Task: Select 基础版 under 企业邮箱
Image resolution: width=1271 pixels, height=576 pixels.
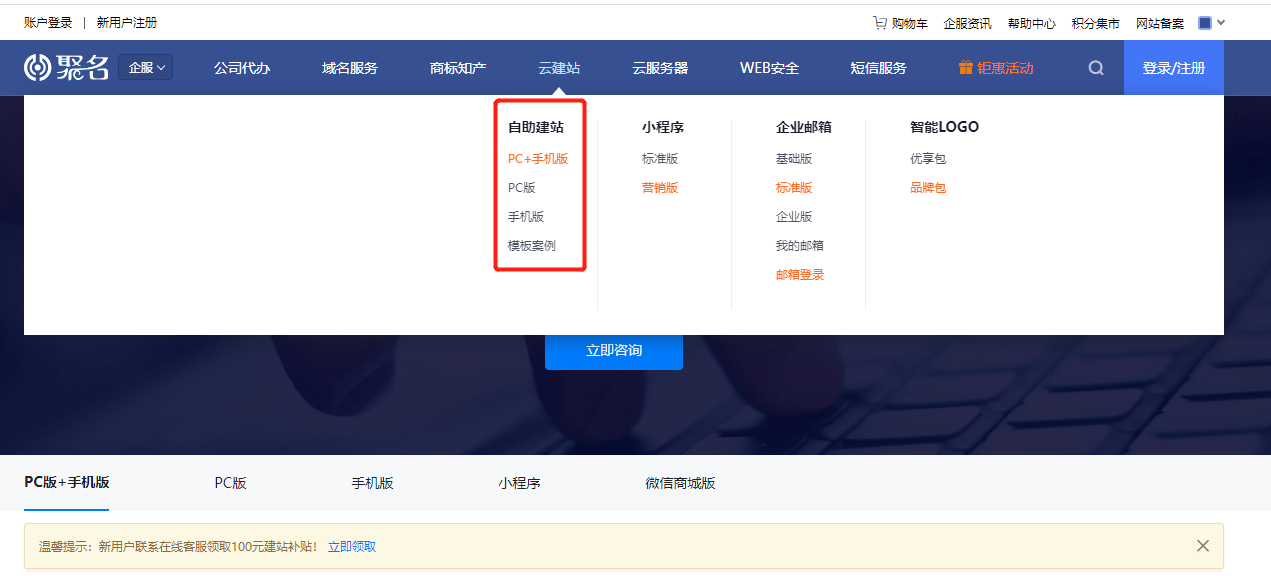Action: tap(794, 159)
